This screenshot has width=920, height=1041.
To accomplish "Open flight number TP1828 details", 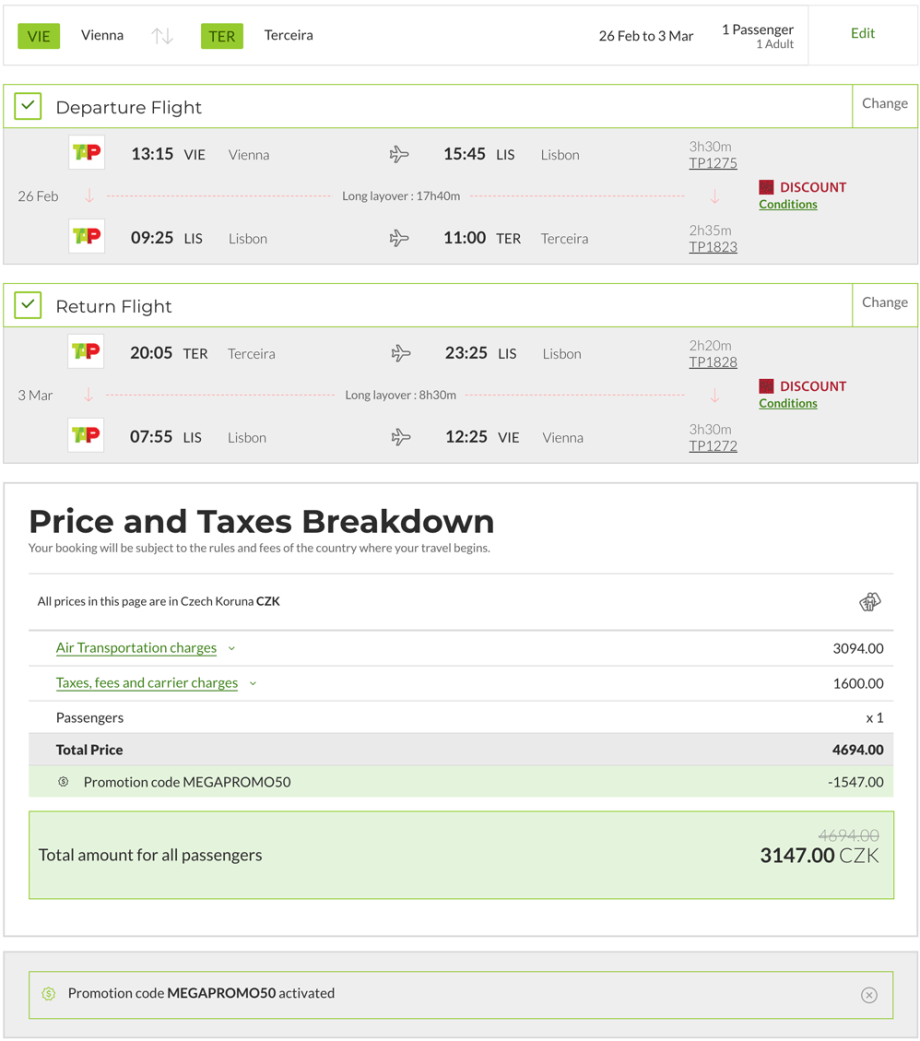I will pyautogui.click(x=712, y=362).
